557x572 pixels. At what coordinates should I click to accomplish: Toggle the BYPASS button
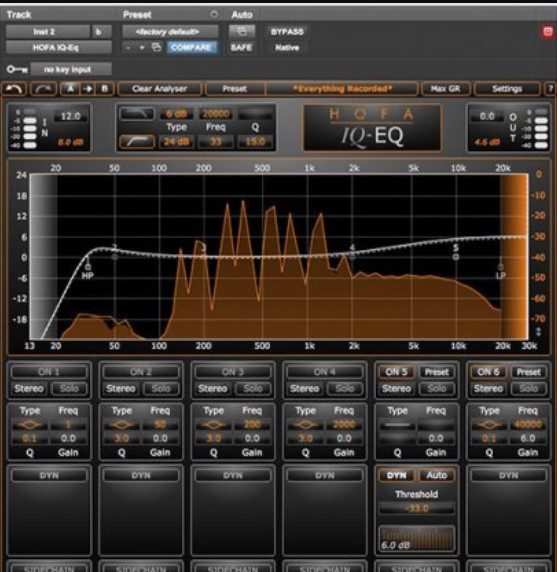tap(287, 32)
